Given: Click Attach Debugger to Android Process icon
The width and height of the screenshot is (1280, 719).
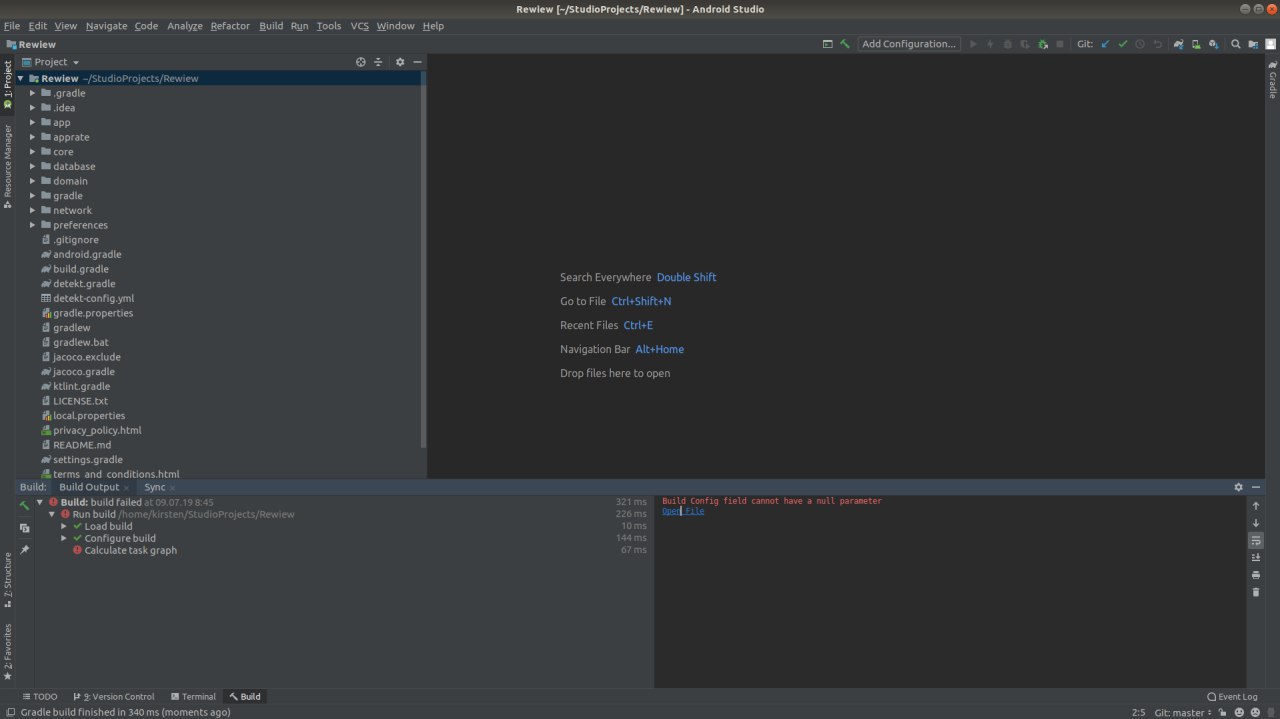Looking at the screenshot, I should coord(1043,44).
